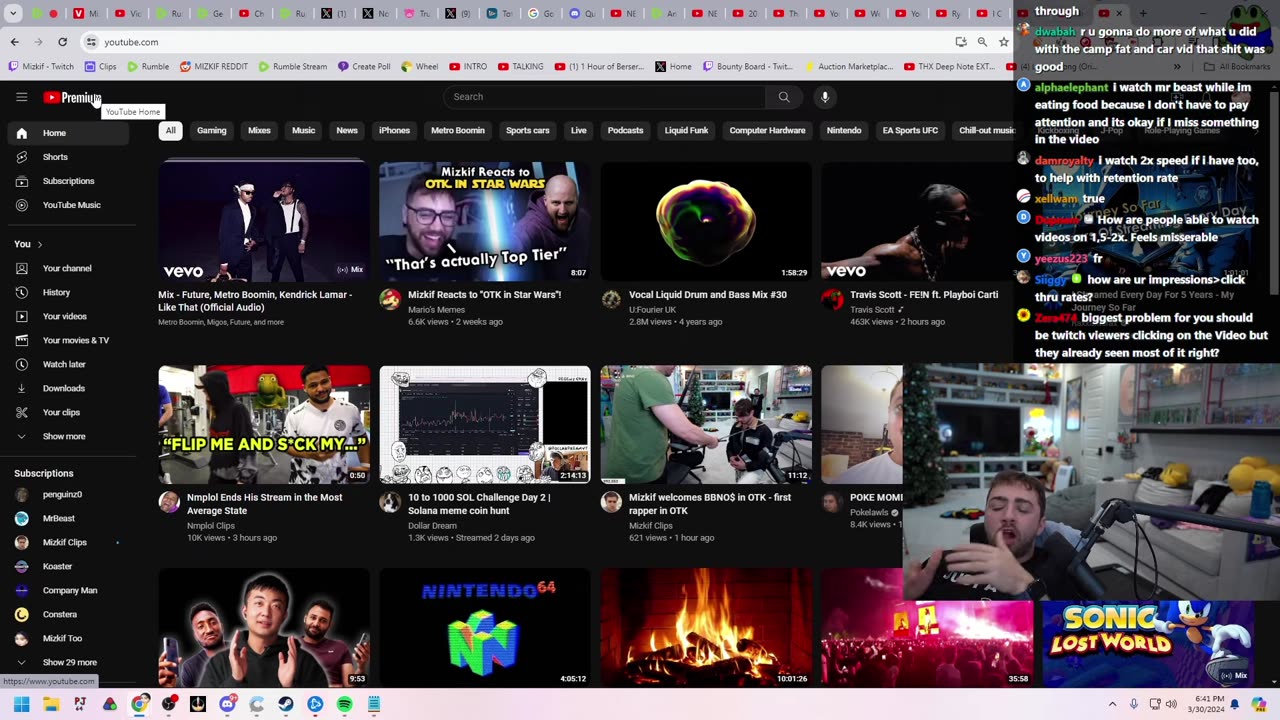Click the OBS icon in the taskbar
The image size is (1280, 720).
[168, 704]
